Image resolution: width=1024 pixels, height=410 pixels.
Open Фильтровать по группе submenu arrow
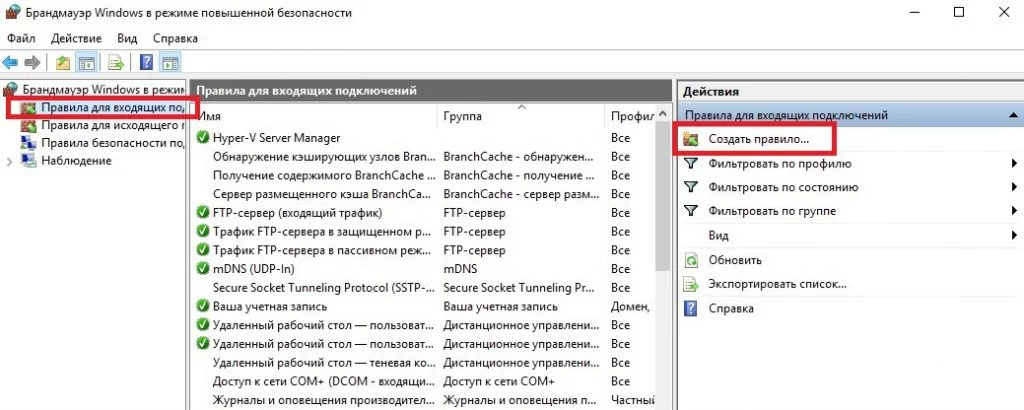pos(1014,211)
